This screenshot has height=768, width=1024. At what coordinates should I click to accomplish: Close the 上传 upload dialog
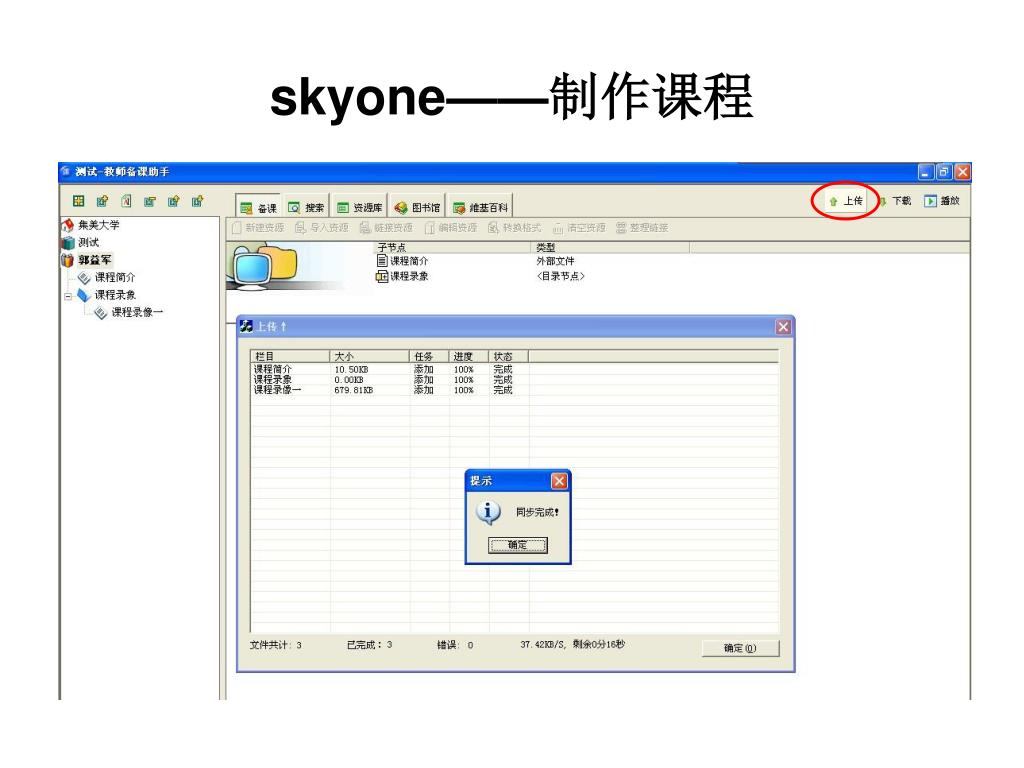pos(783,327)
